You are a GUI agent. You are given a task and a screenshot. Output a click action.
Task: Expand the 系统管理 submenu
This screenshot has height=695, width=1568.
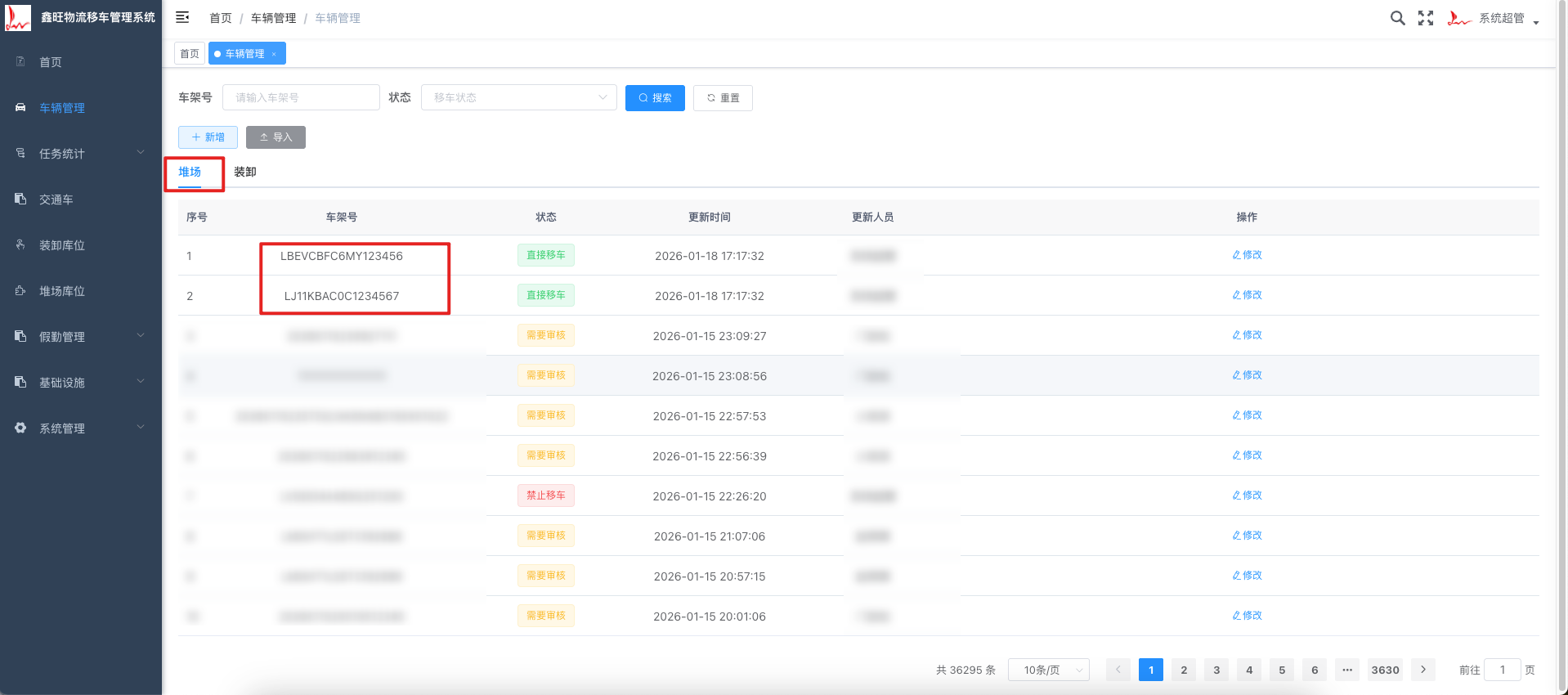pos(141,427)
